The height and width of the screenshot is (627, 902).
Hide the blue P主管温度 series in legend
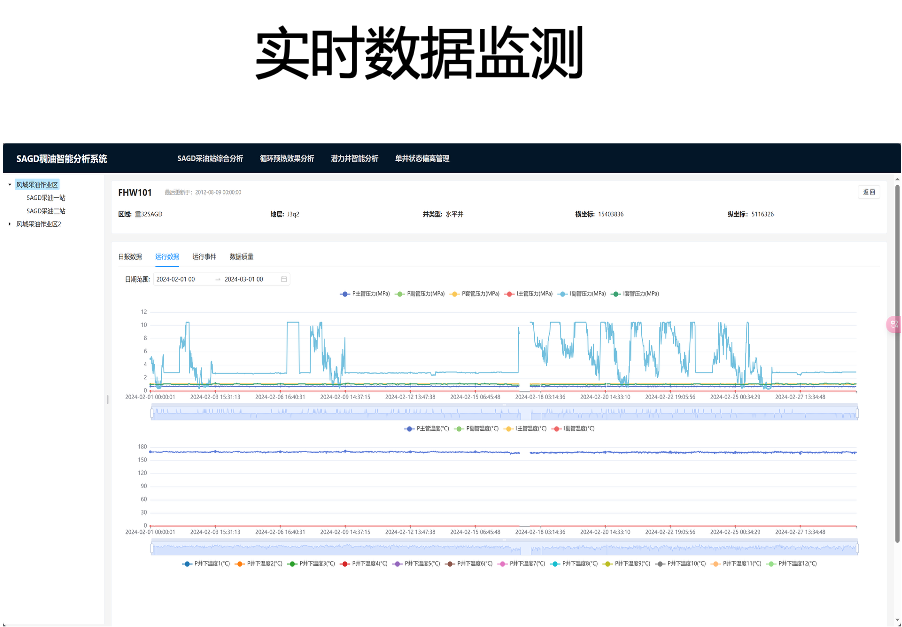411,428
